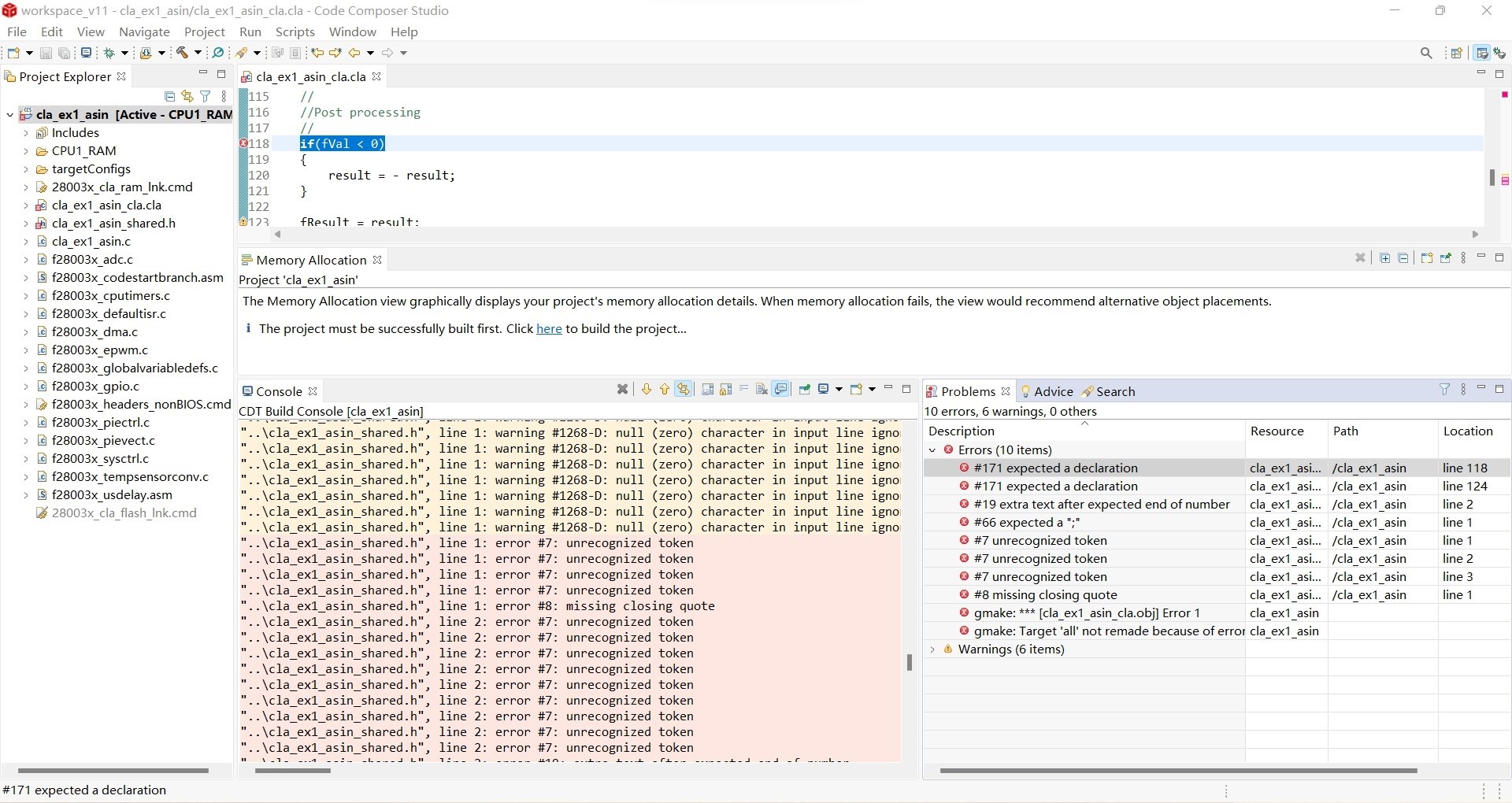Screen dimensions: 1512x803
Task: Open the Scripts menu
Action: [x=295, y=31]
